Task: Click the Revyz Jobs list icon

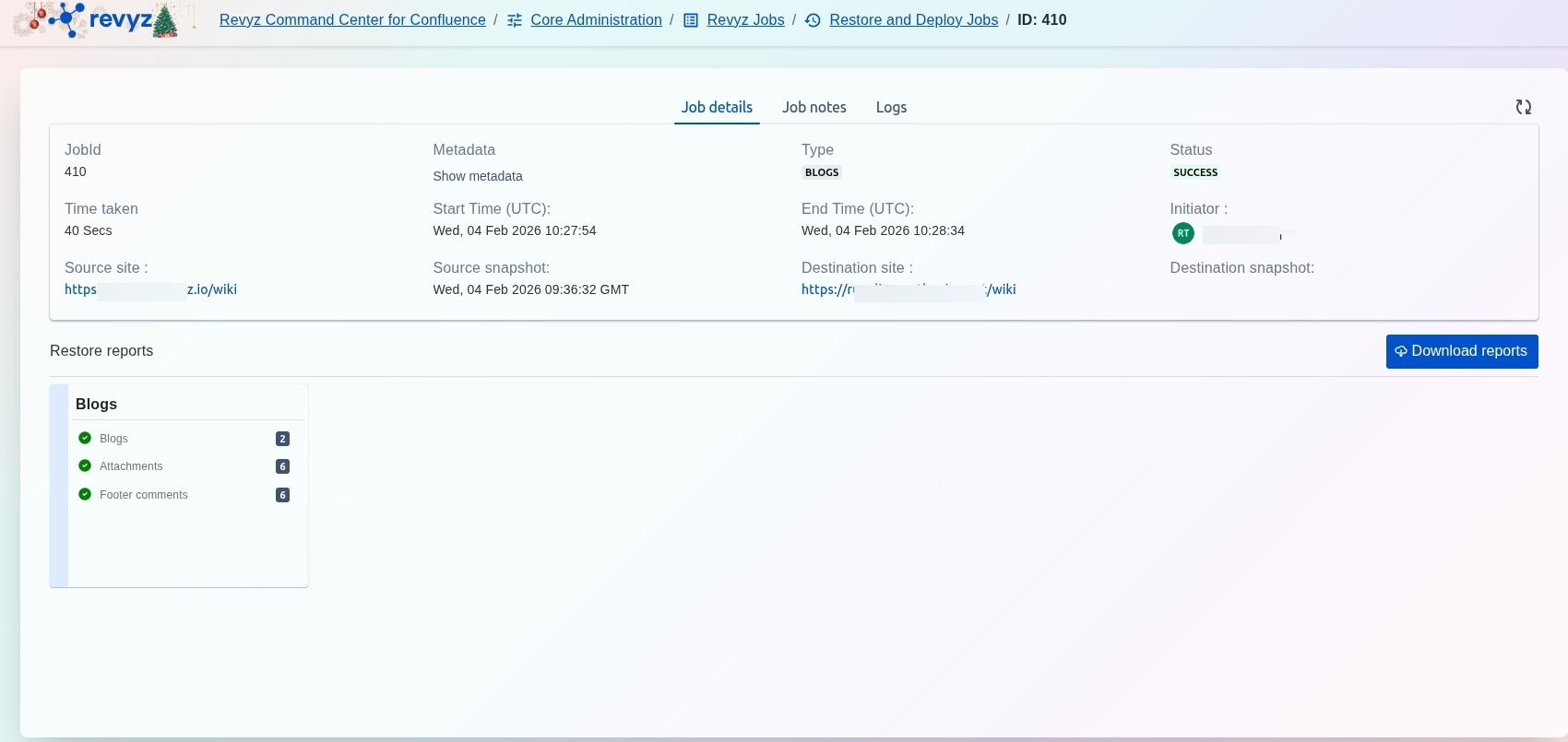Action: pos(690,20)
